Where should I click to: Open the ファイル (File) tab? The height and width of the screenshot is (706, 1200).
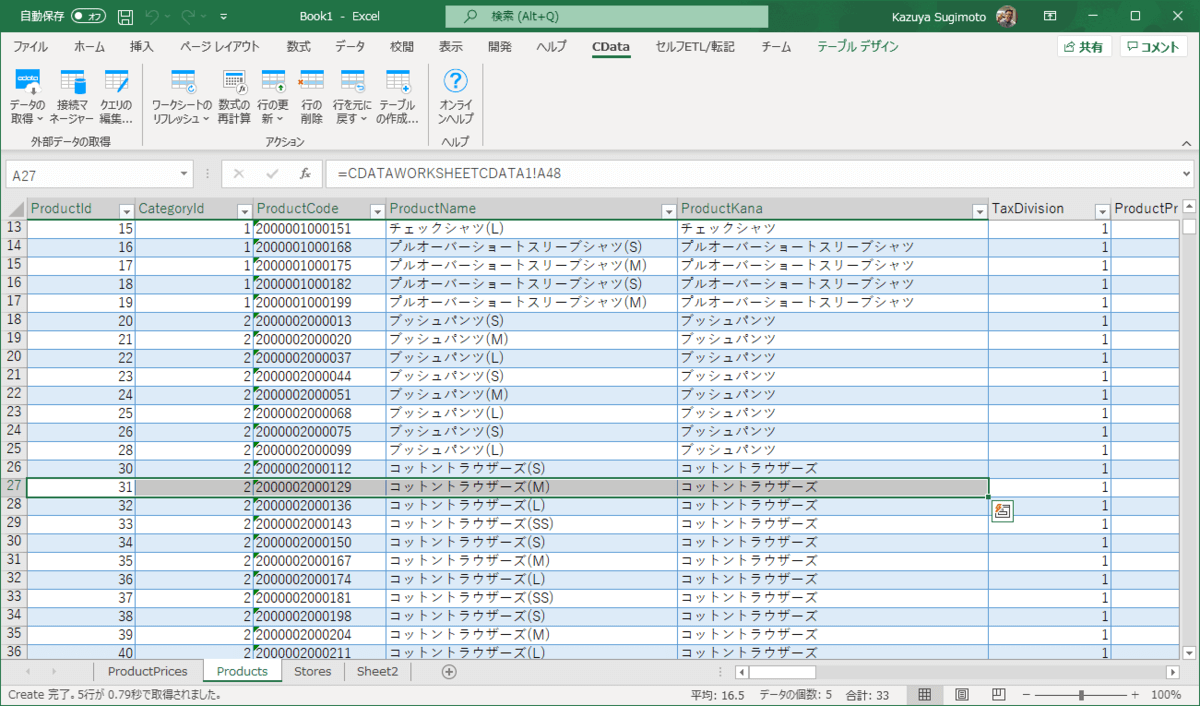(x=30, y=47)
